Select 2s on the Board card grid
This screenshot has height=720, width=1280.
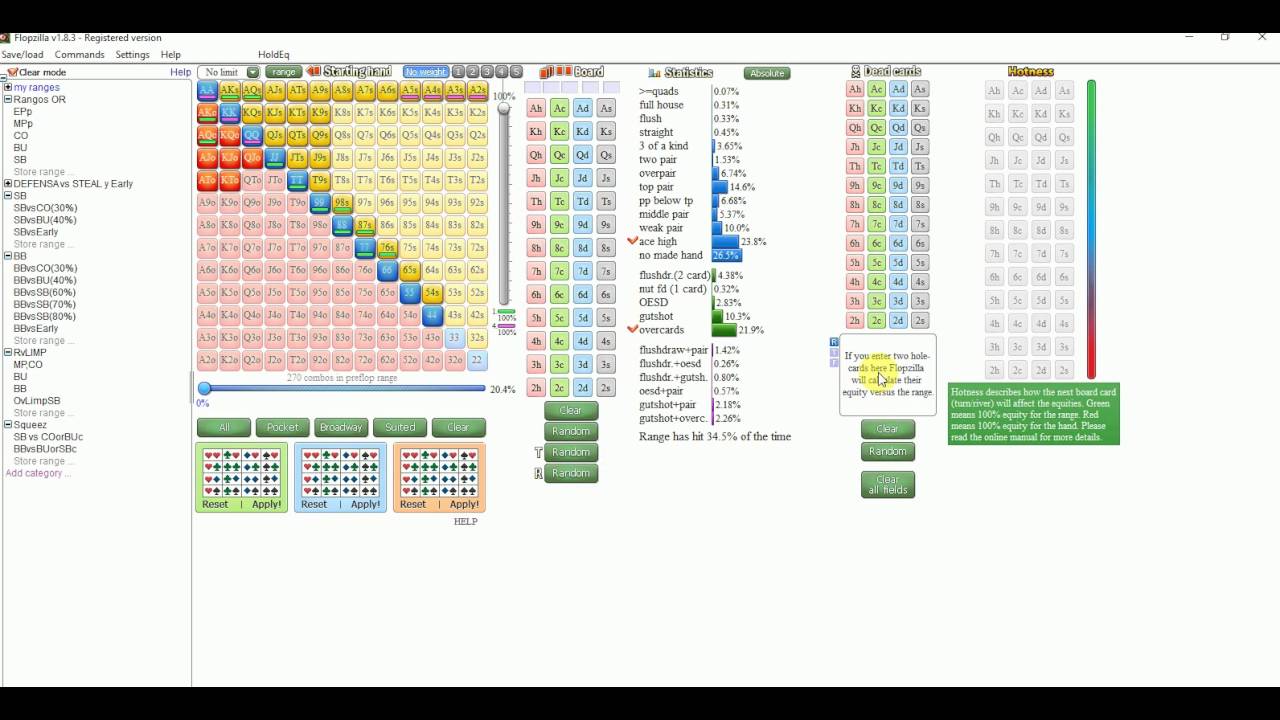[x=606, y=387]
